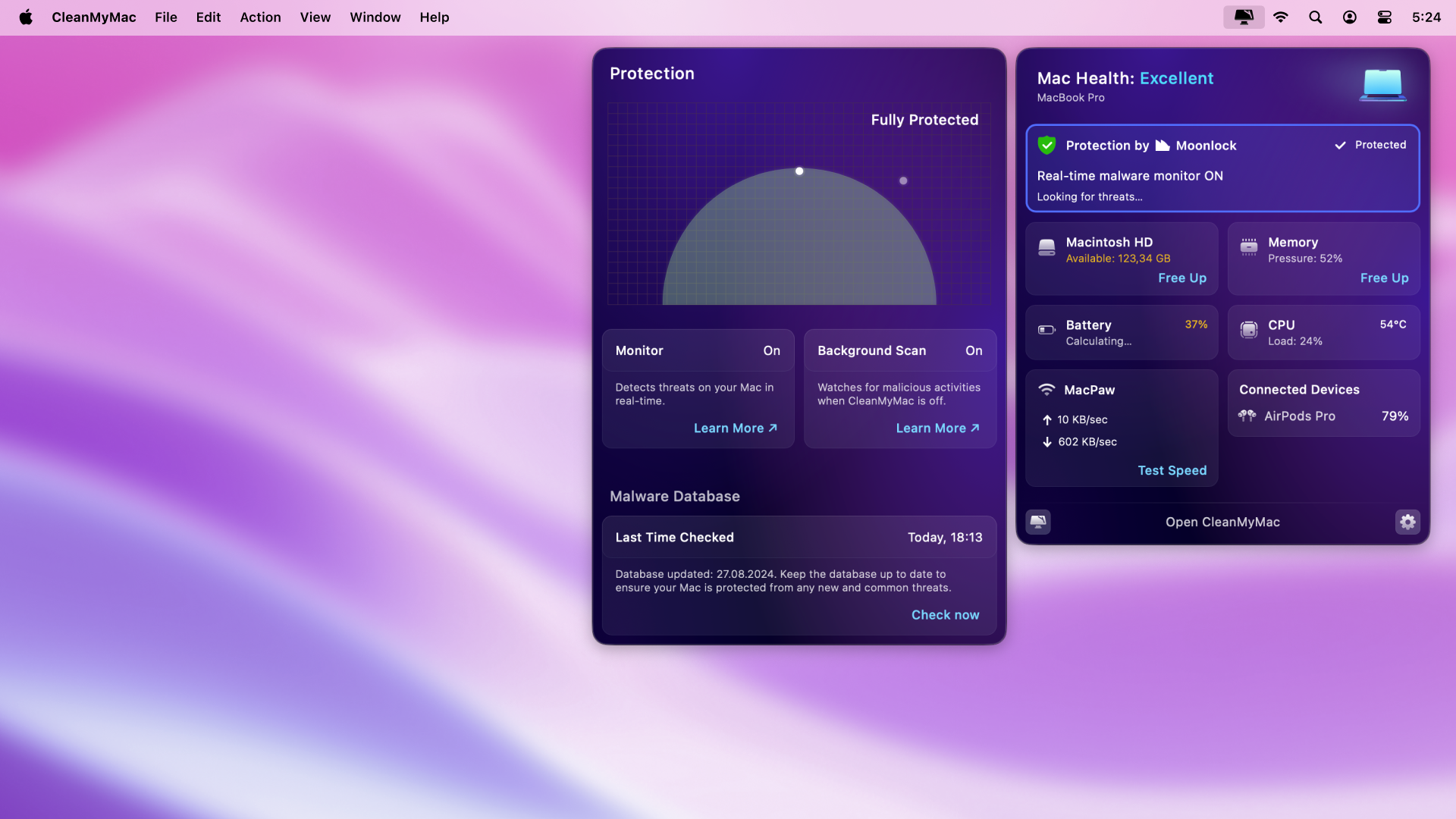Click Available: 123,34 GB text

click(x=1118, y=259)
